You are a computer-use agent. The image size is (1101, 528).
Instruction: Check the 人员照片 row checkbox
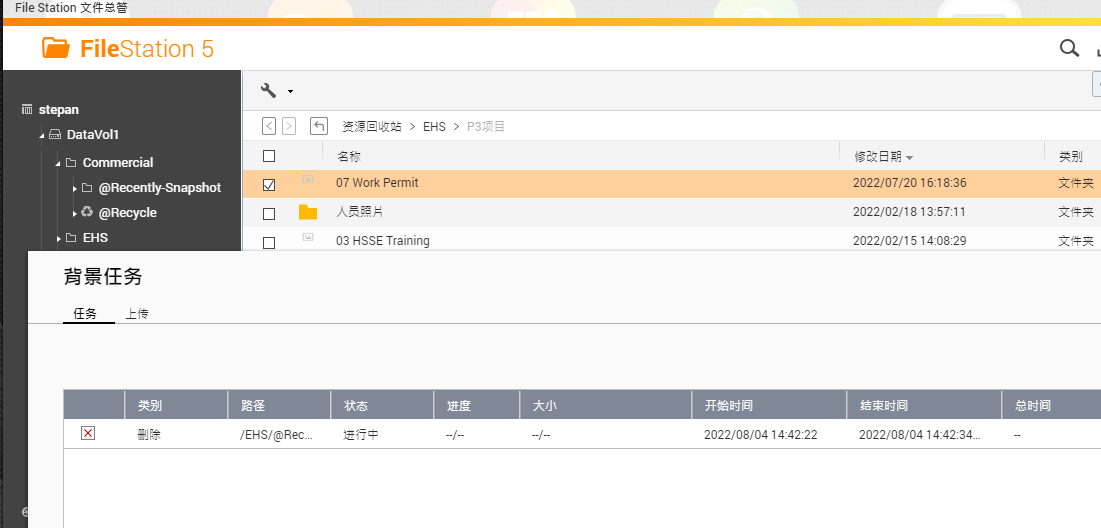269,213
